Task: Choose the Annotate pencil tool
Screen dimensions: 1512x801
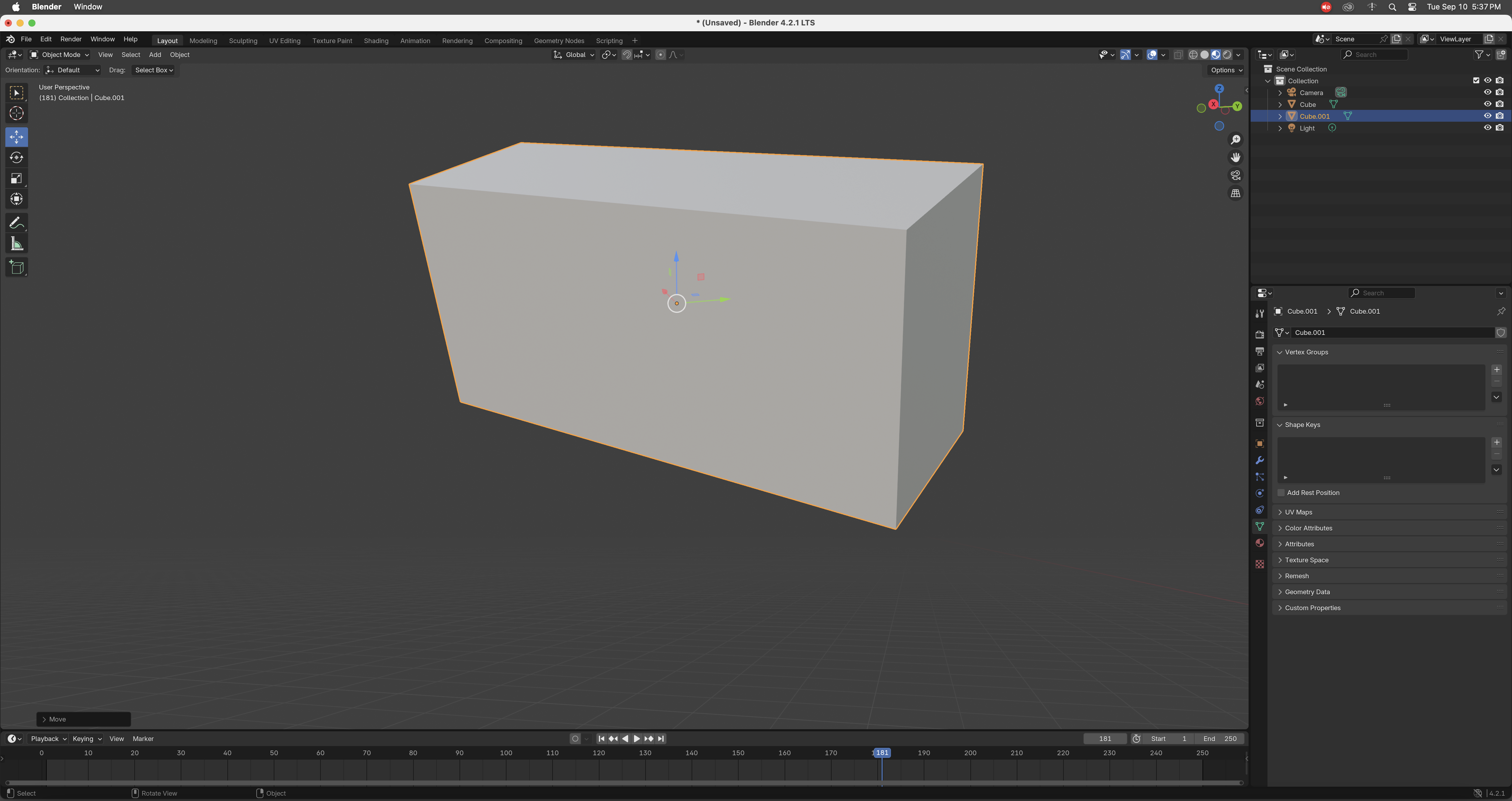Action: tap(17, 223)
